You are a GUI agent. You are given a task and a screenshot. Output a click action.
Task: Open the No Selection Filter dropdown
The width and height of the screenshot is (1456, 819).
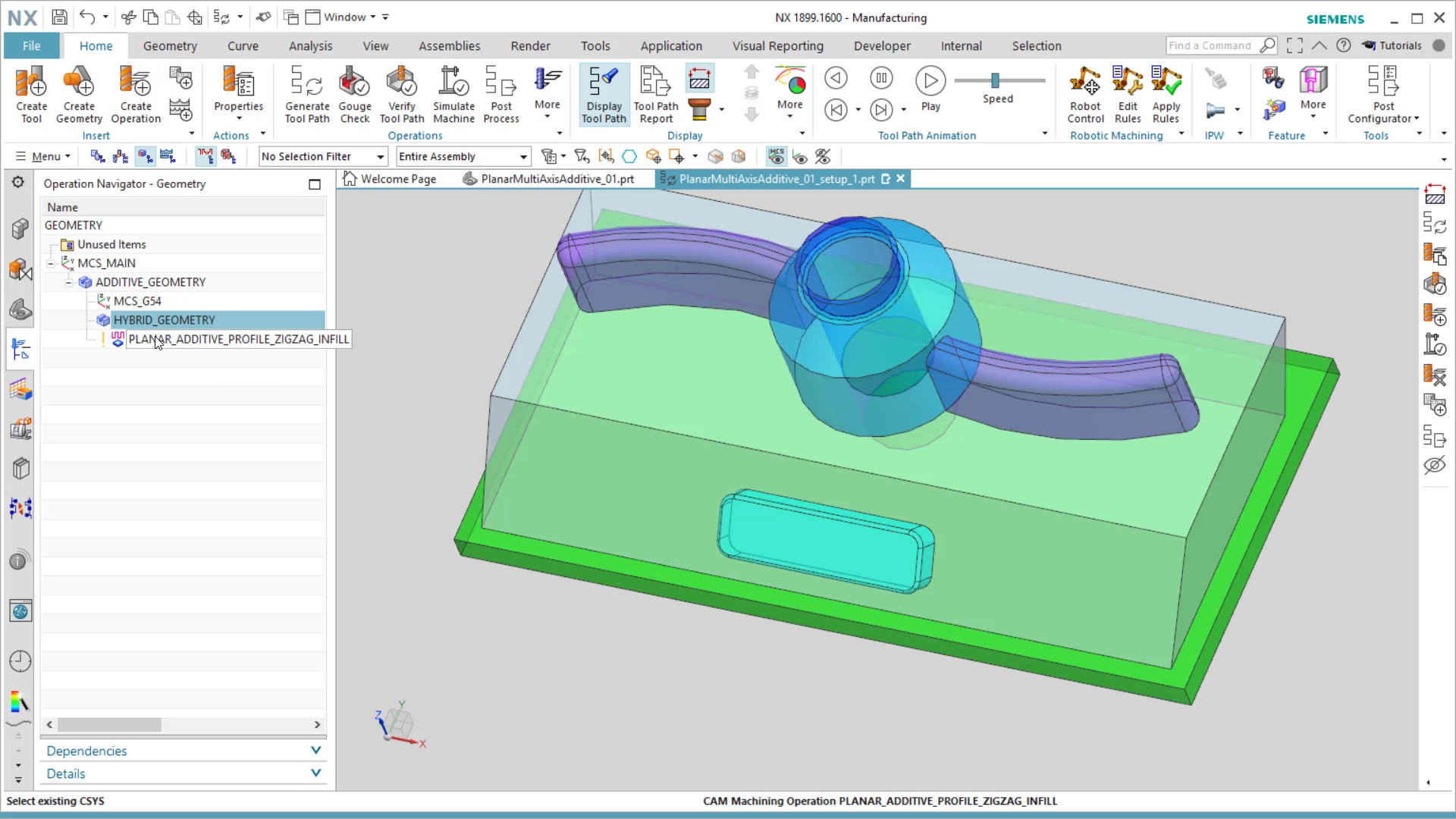(x=322, y=156)
